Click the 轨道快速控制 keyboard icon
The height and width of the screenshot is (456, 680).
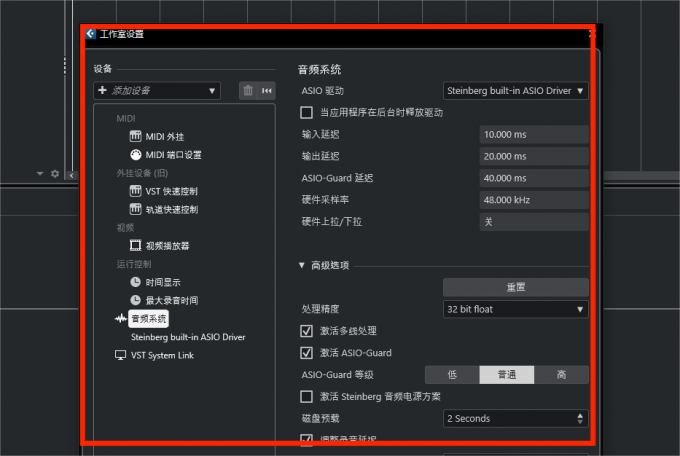pyautogui.click(x=136, y=209)
